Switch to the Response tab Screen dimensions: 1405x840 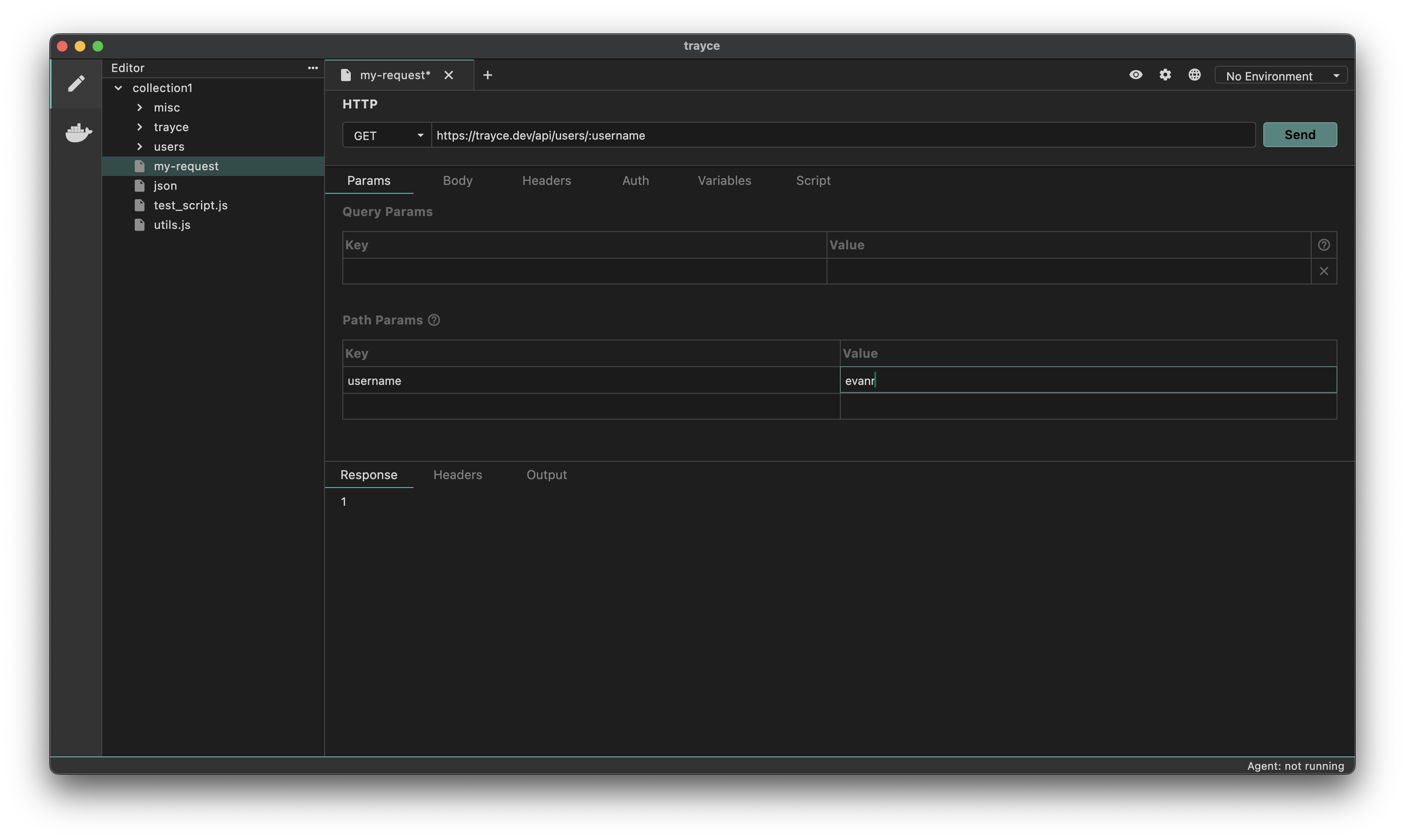[369, 475]
